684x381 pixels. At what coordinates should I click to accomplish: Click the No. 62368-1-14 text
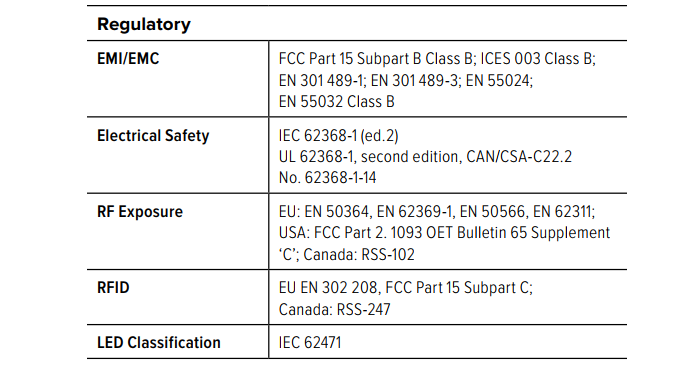click(x=328, y=178)
